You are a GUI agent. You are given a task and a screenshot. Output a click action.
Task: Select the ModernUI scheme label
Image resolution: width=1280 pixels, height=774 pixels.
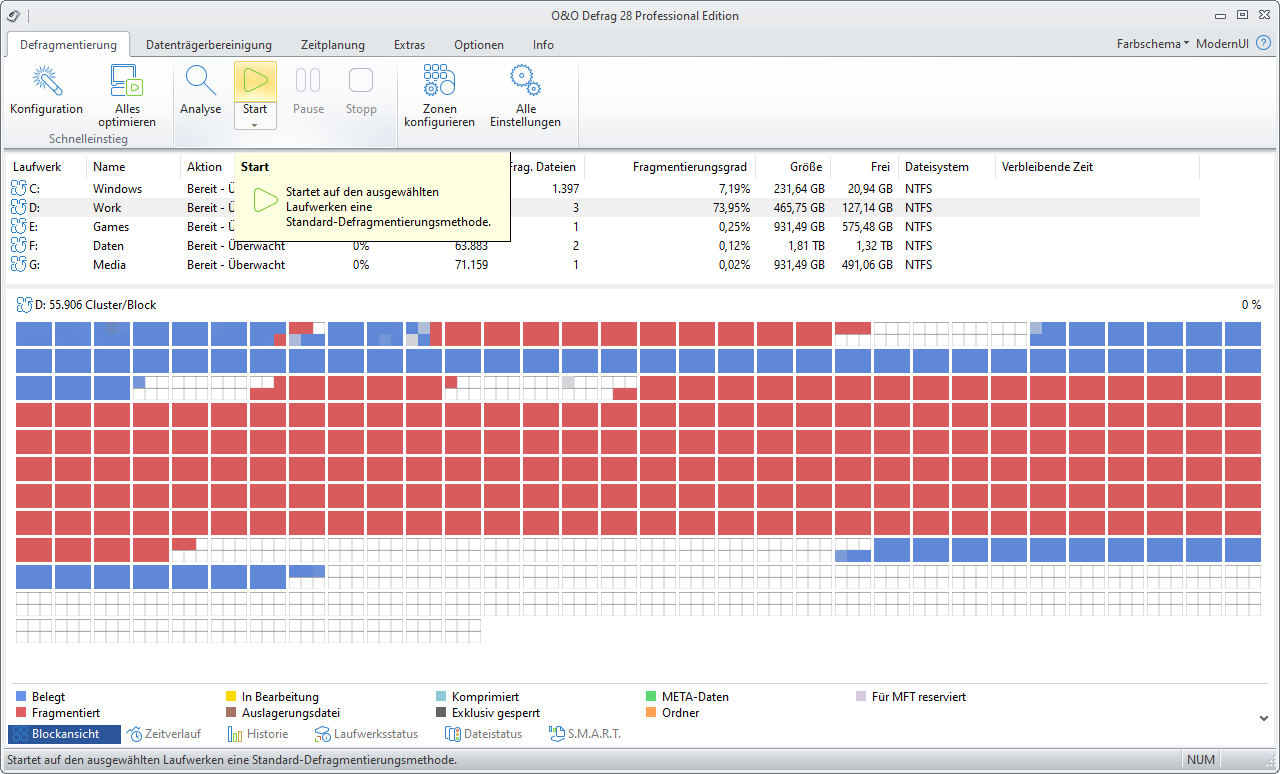coord(1222,44)
